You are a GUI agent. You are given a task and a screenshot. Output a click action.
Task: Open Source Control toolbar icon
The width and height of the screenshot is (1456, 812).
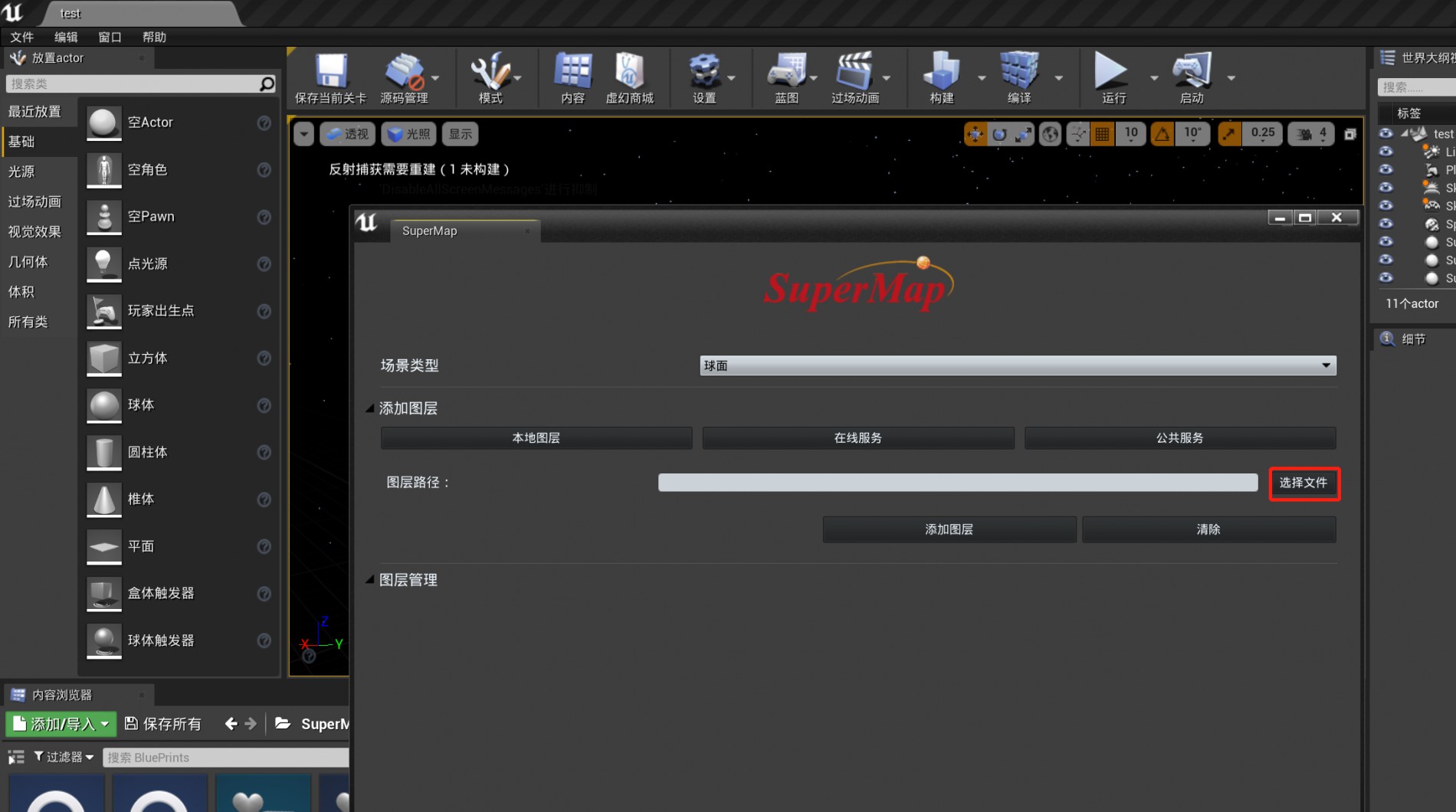pyautogui.click(x=404, y=77)
